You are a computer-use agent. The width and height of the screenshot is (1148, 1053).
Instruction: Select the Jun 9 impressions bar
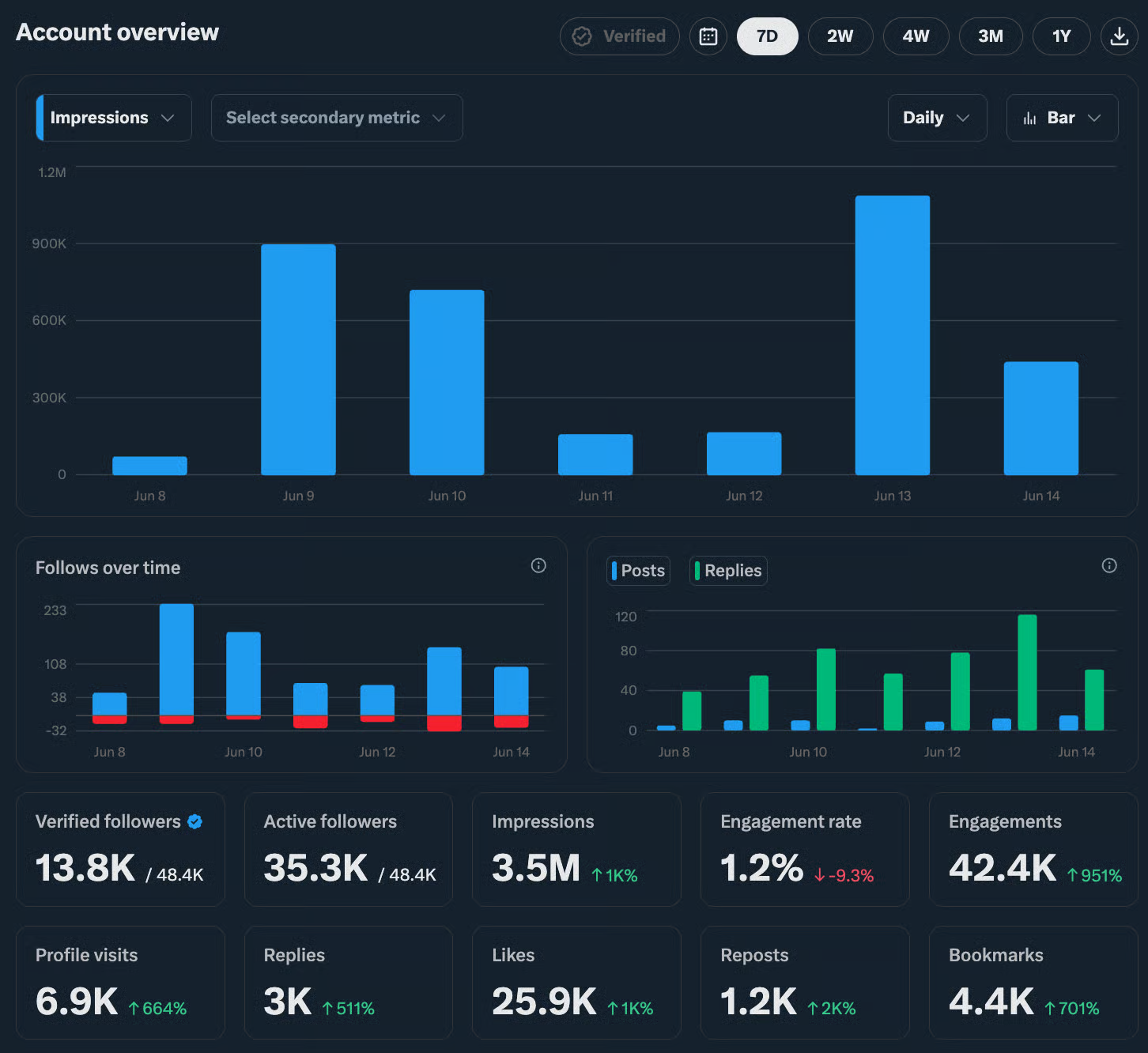tap(298, 360)
